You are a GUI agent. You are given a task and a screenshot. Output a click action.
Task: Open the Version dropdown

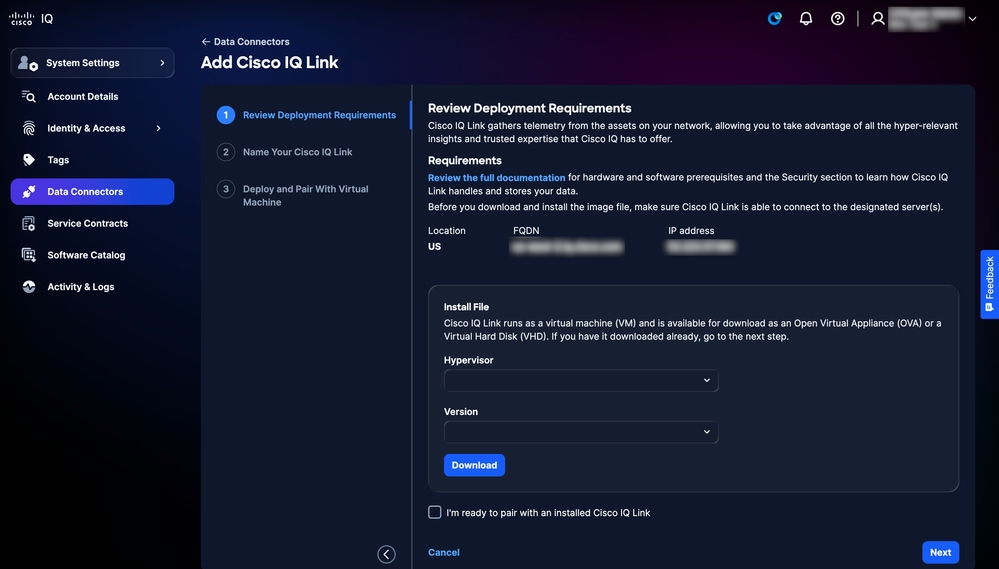pos(581,432)
